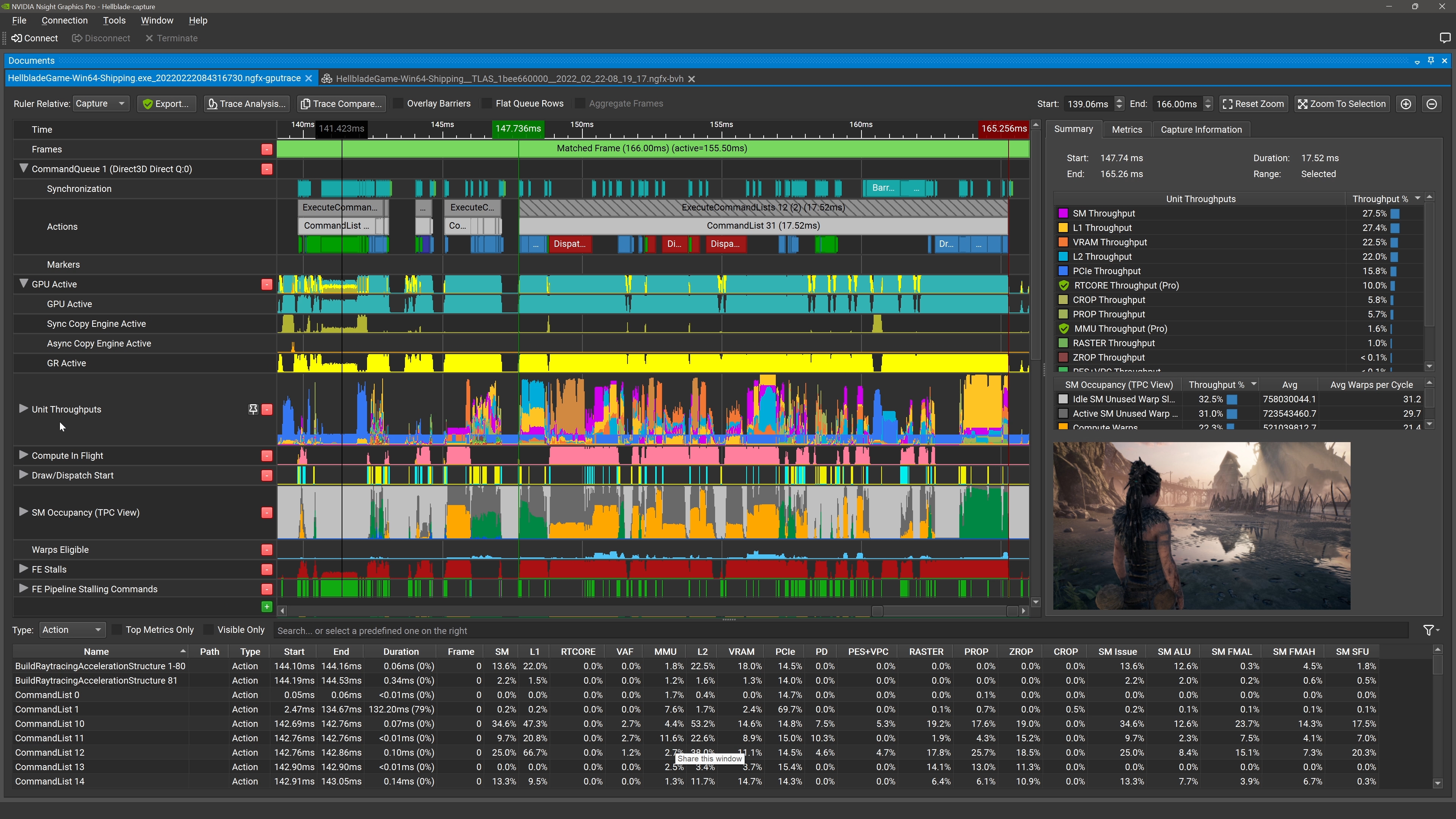1456x819 pixels.
Task: Click the Flat Queue Rows button
Action: pos(529,103)
